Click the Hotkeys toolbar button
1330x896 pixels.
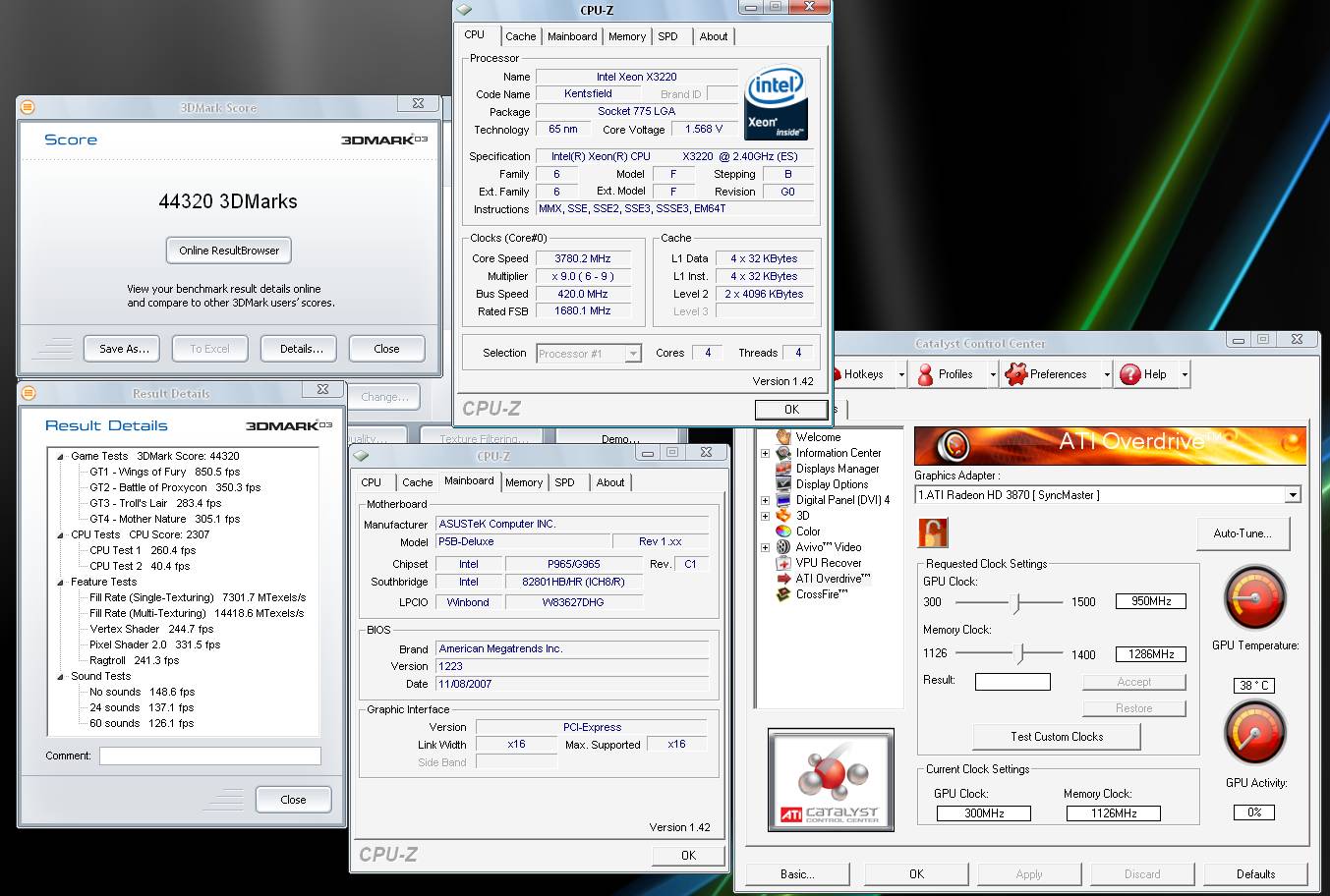[x=863, y=374]
